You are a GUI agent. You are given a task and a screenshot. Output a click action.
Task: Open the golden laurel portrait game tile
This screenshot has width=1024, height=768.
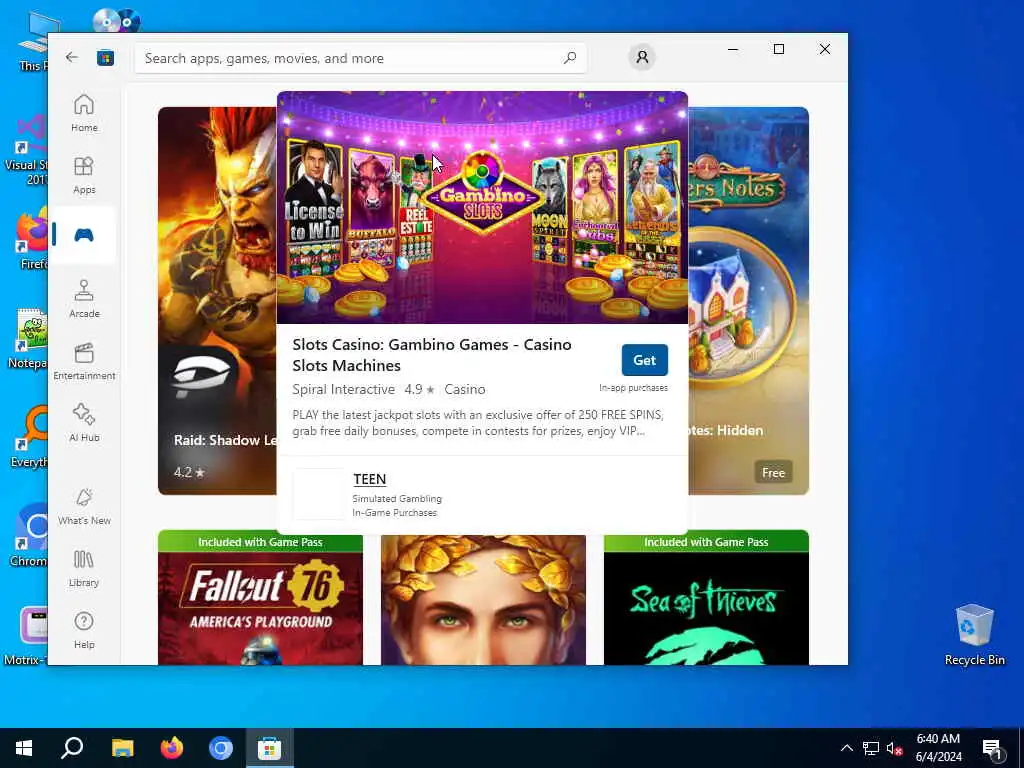click(483, 600)
